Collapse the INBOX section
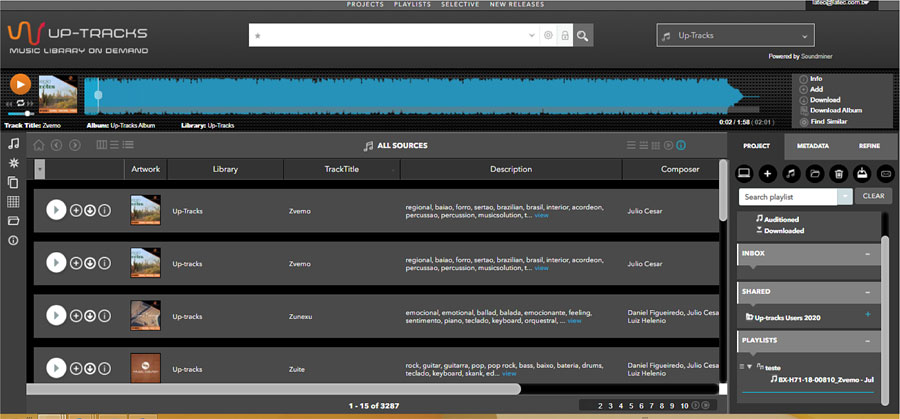The height and width of the screenshot is (419, 900). [867, 254]
